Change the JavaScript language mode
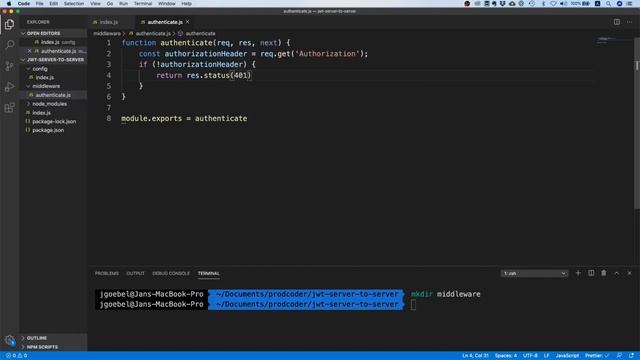Screen dimensions: 640x360 point(567,356)
